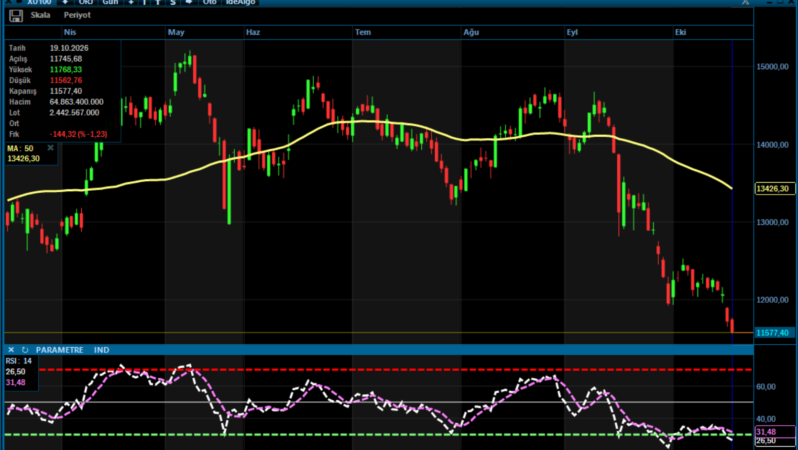Click the T button in top toolbar
This screenshot has height=450, width=798.
click(x=158, y=2)
